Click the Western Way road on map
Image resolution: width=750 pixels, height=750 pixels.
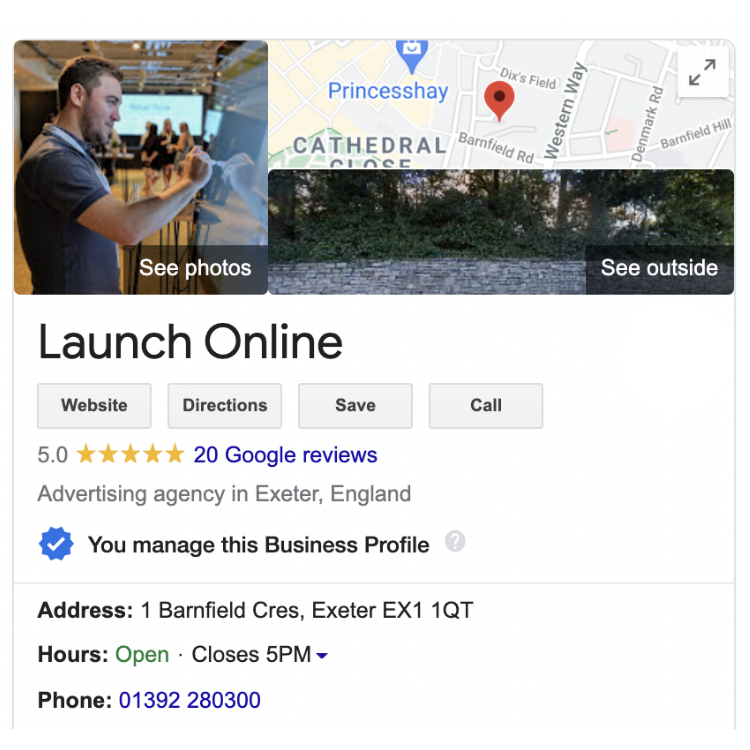(x=565, y=110)
